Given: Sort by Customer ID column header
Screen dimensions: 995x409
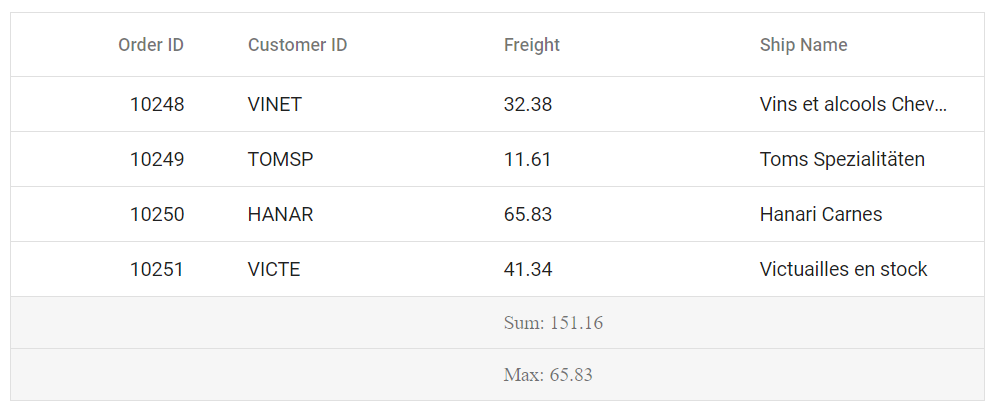Looking at the screenshot, I should point(298,45).
